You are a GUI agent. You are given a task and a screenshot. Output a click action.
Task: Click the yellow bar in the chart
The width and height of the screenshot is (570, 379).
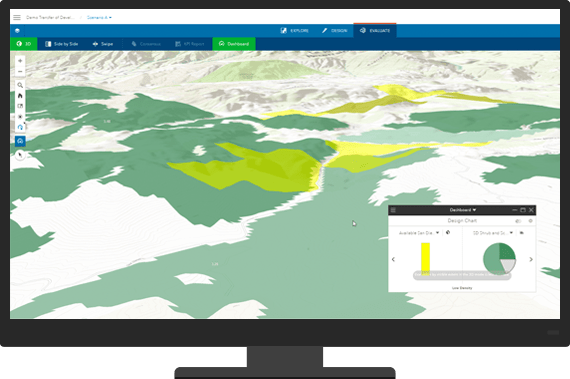pyautogui.click(x=425, y=258)
